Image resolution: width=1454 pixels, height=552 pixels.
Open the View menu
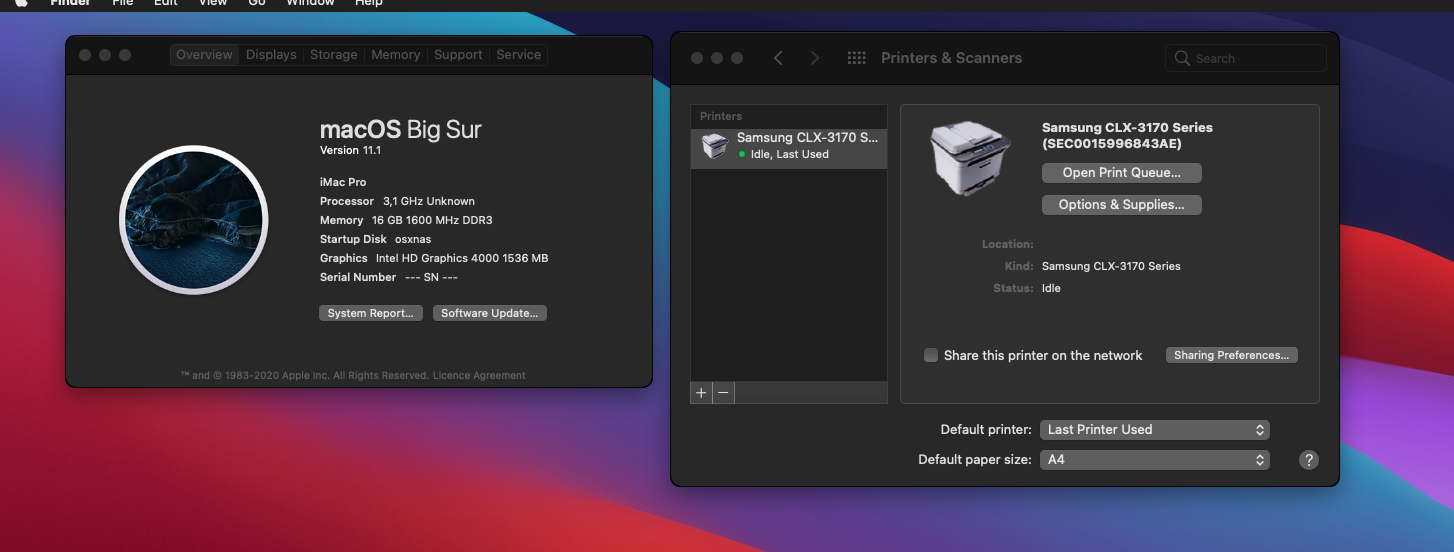[x=212, y=3]
